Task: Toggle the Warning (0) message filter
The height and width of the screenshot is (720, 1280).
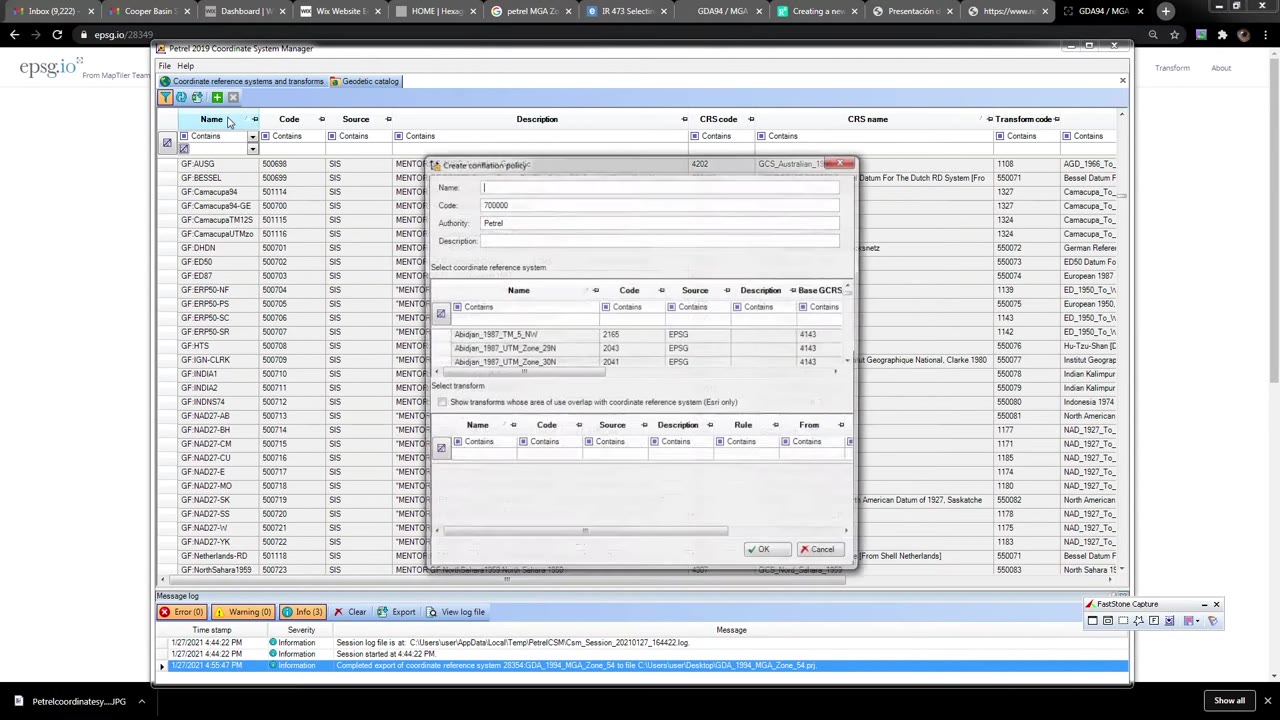Action: 246,611
